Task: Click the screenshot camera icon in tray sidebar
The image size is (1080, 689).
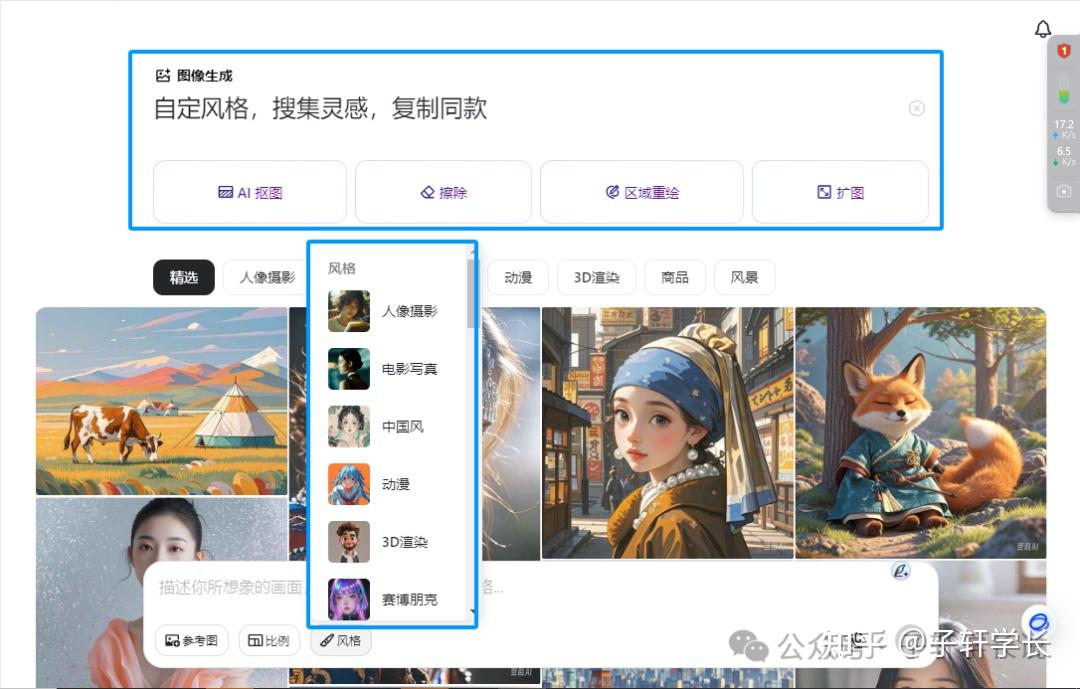Action: pyautogui.click(x=1063, y=191)
